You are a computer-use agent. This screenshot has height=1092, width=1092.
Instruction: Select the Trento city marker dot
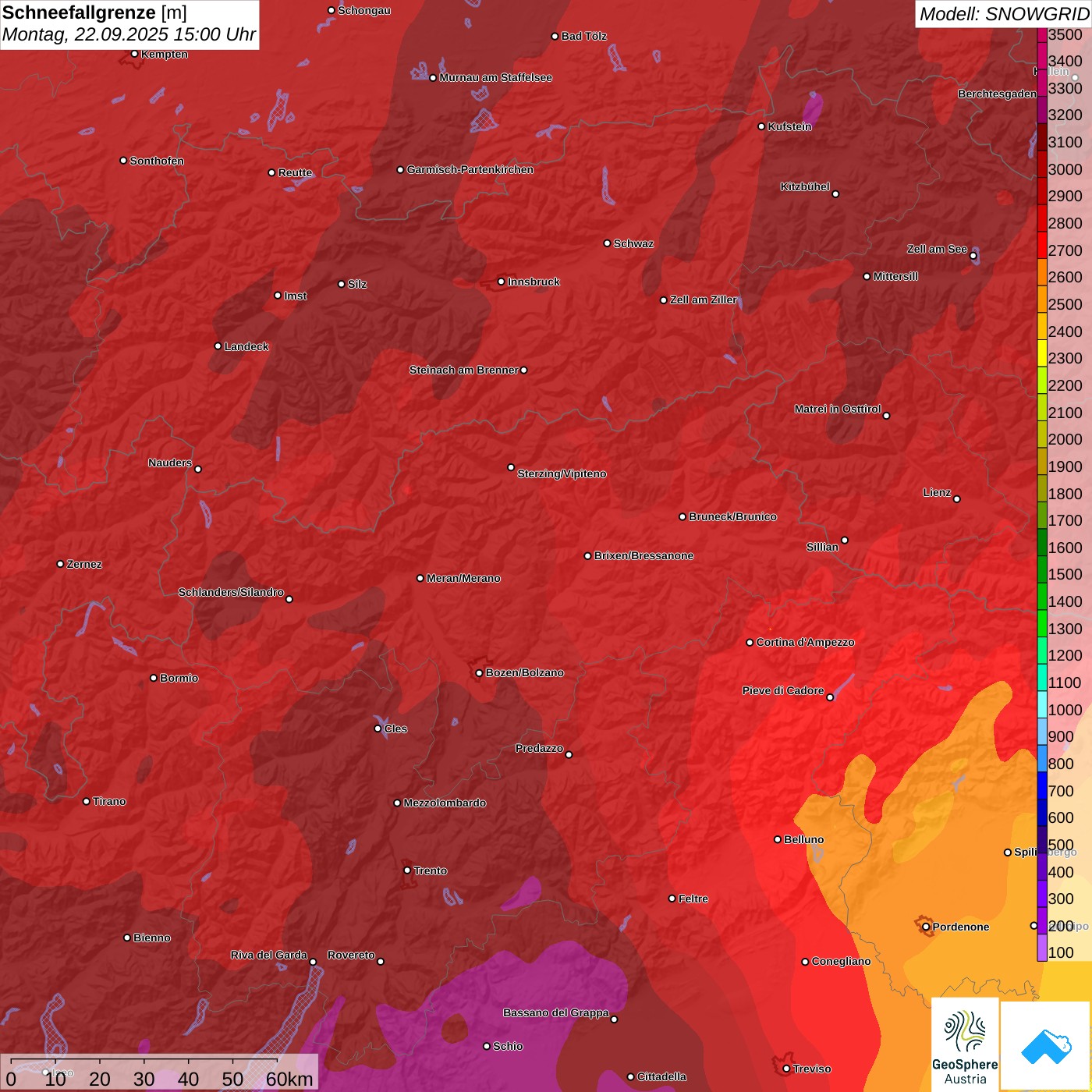407,870
